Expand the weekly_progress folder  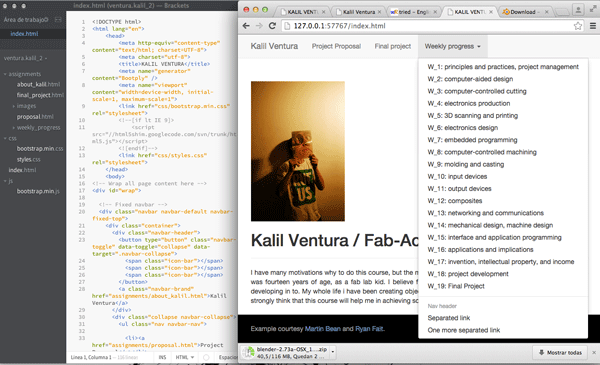click(14, 127)
